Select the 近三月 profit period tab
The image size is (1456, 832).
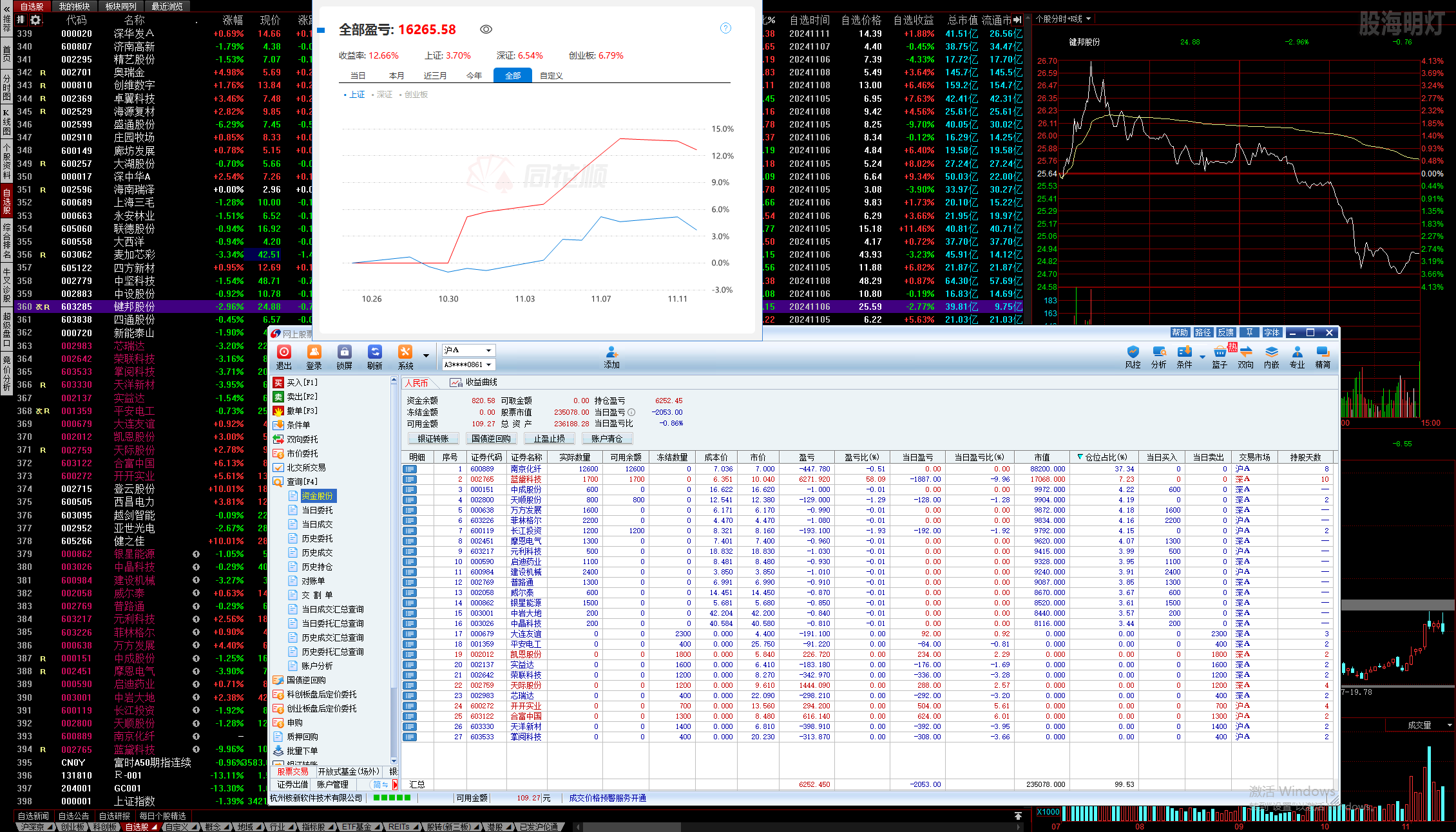435,75
